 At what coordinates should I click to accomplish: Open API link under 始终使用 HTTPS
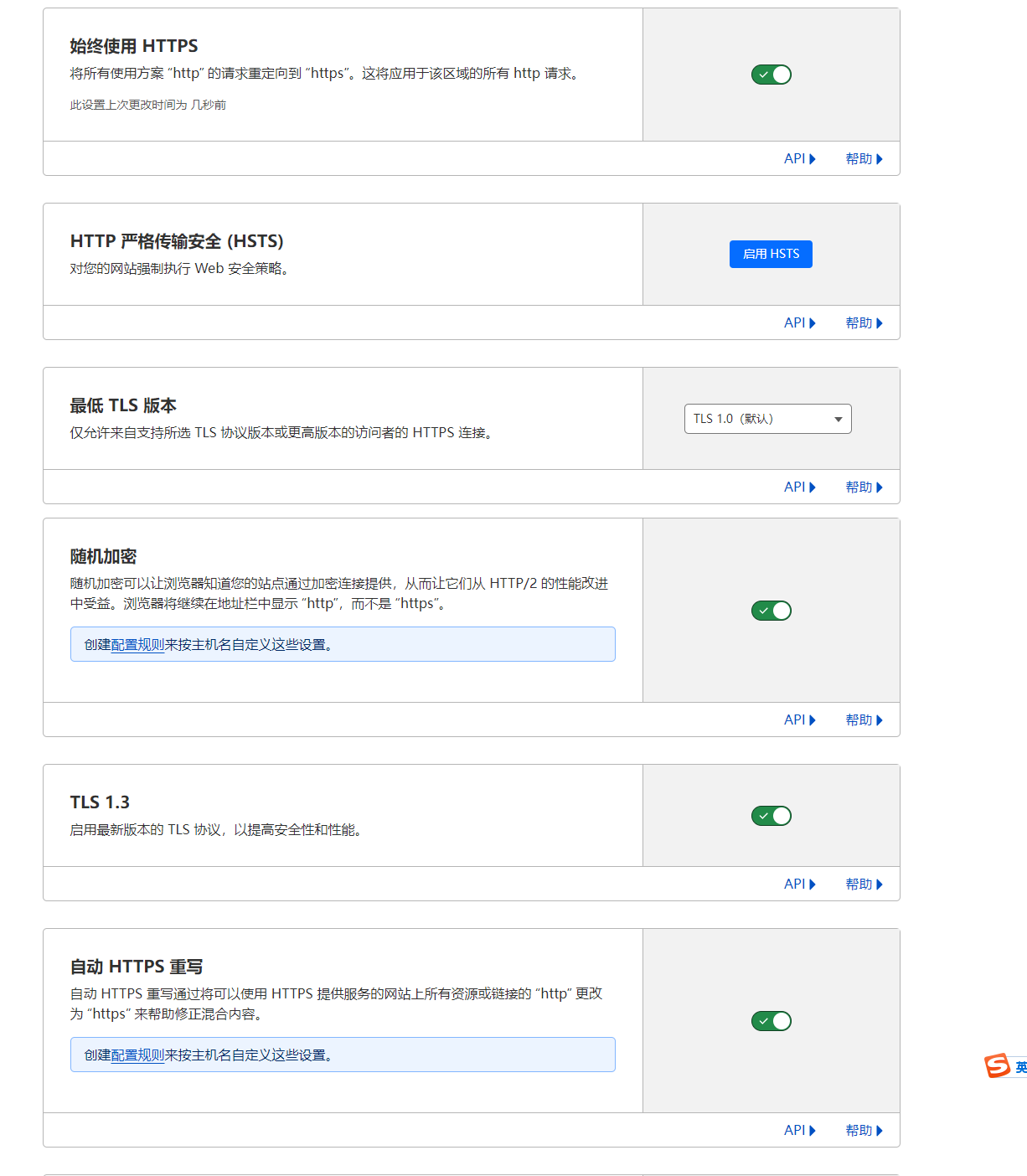click(799, 159)
